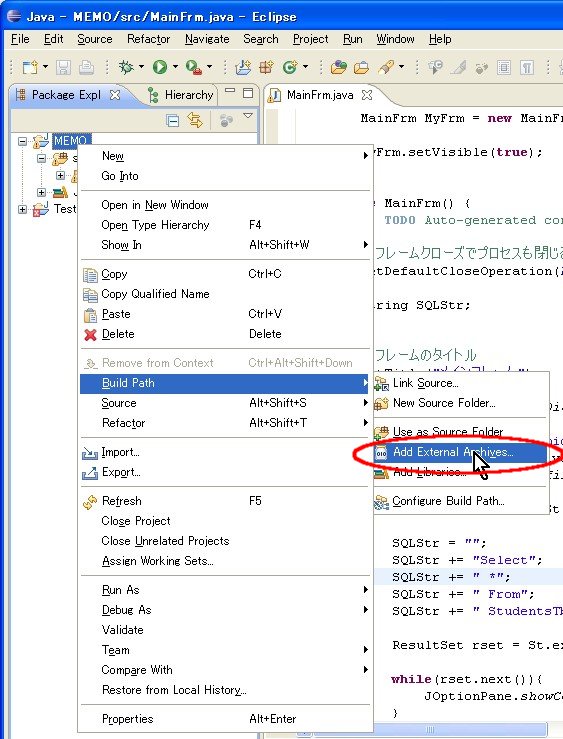Select Link Source in Build Path submenu
The image size is (563, 739).
click(x=461, y=383)
